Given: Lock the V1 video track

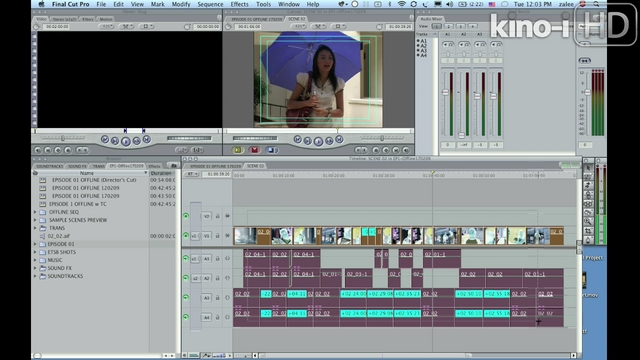Looking at the screenshot, I should click(x=217, y=236).
